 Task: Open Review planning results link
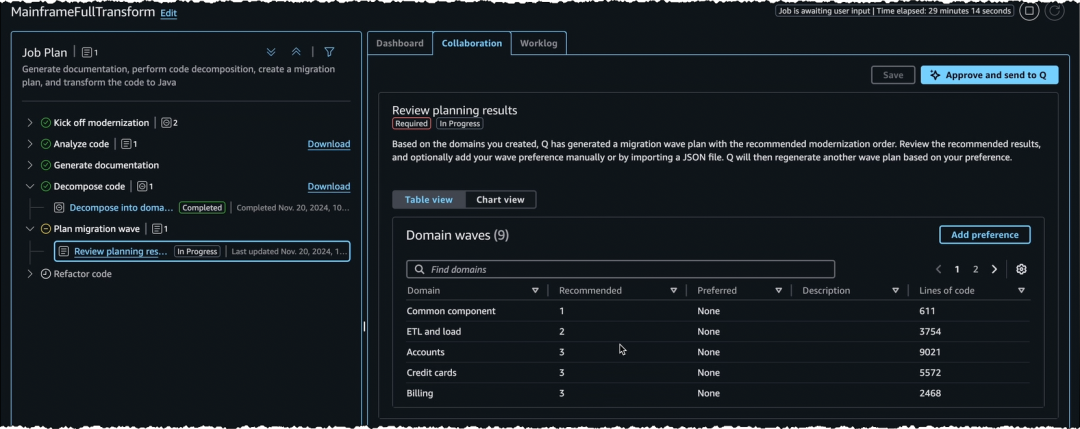(x=121, y=251)
